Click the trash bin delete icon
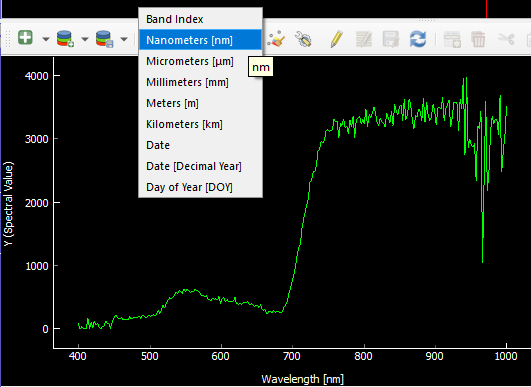This screenshot has height=387, width=531. coord(478,39)
